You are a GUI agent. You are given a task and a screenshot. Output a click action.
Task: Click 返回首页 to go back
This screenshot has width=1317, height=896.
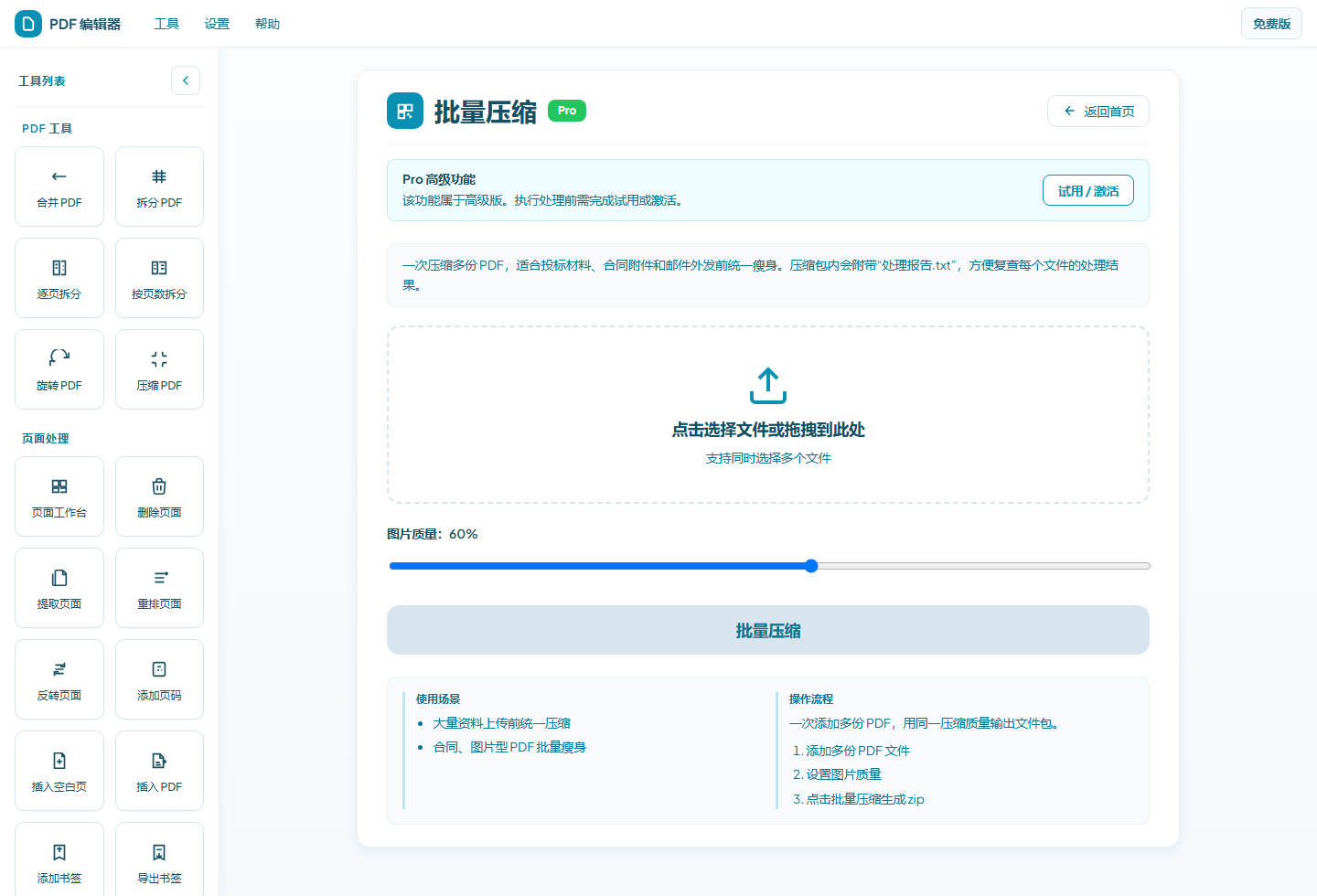(1098, 112)
